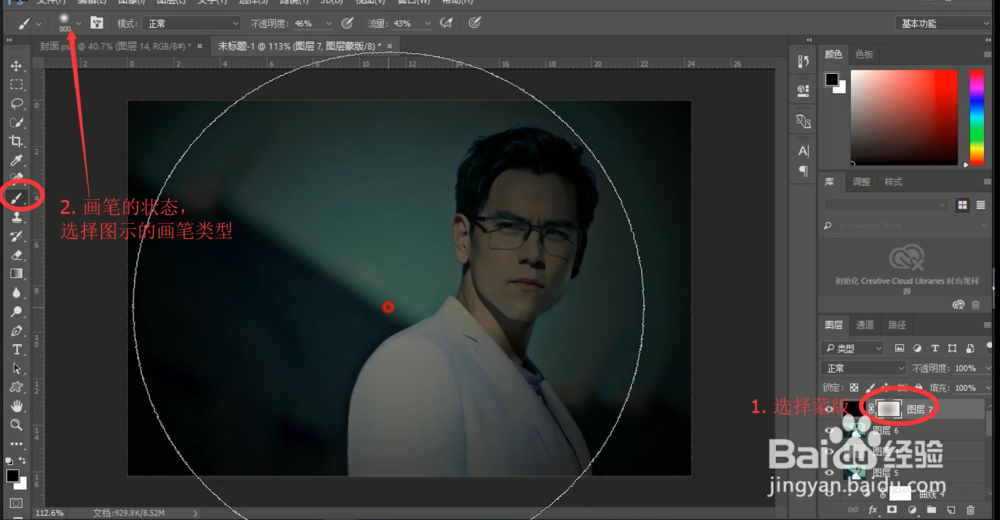The image size is (1000, 520).
Task: Filter layers by type layers
Action: click(935, 348)
